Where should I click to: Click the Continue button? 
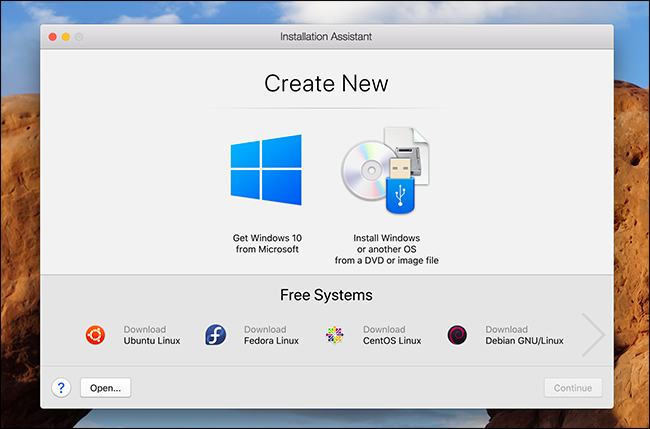(573, 388)
